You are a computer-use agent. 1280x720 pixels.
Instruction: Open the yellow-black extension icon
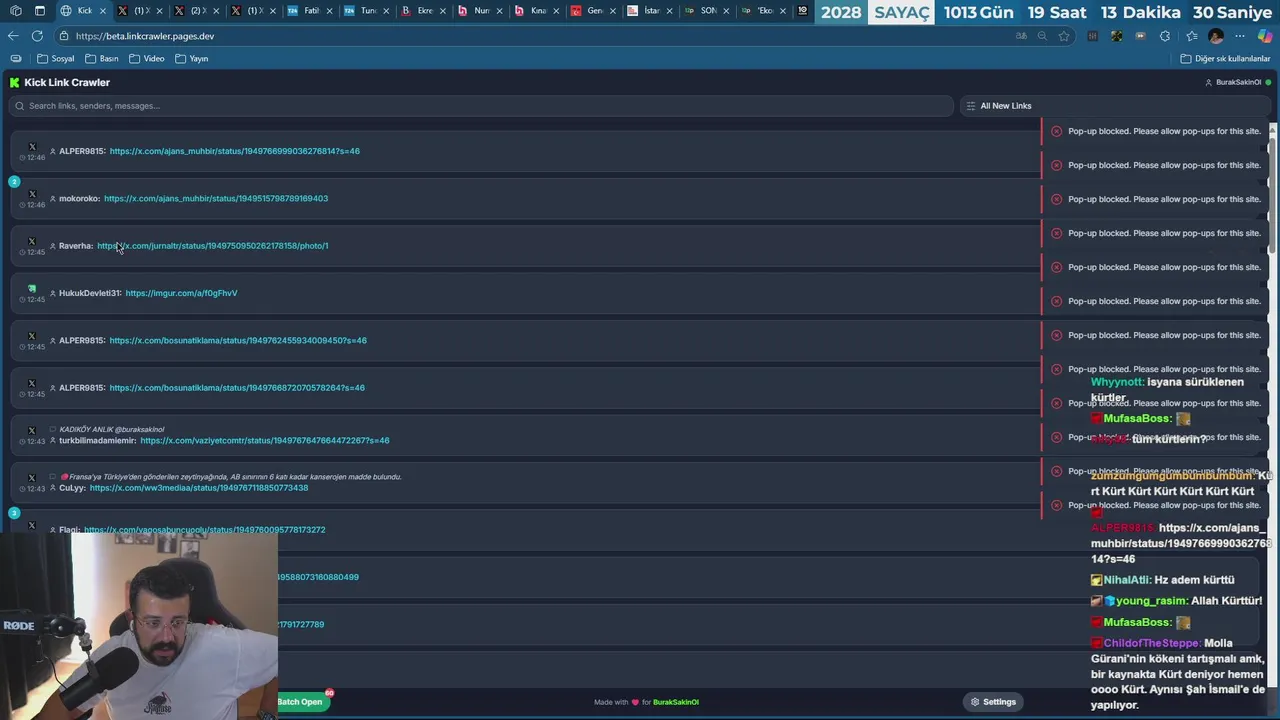1116,36
